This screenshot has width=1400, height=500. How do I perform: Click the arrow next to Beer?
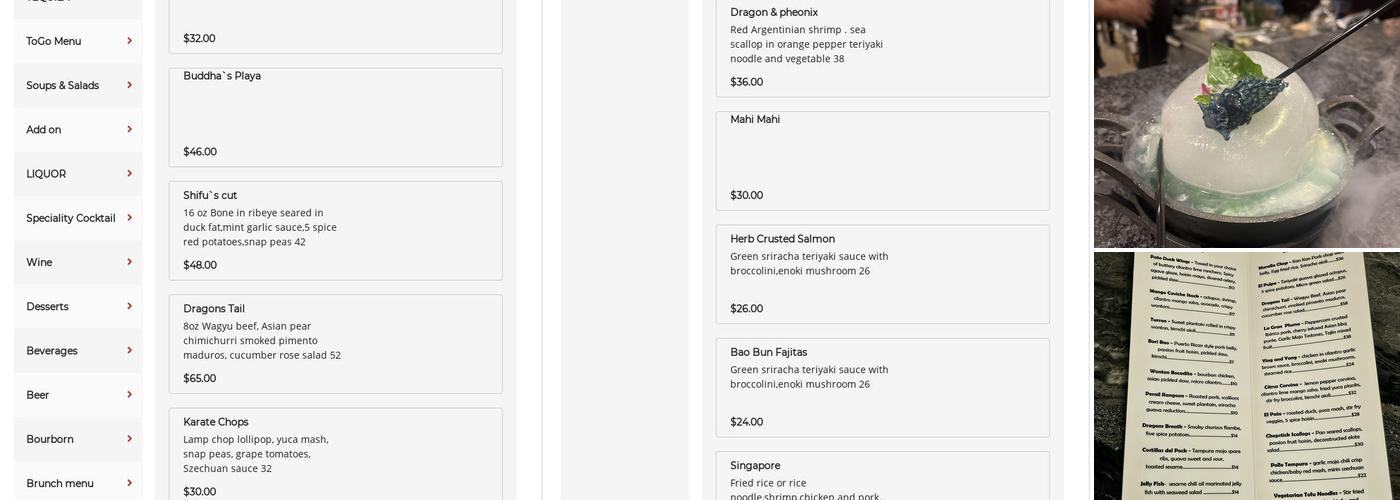[129, 394]
